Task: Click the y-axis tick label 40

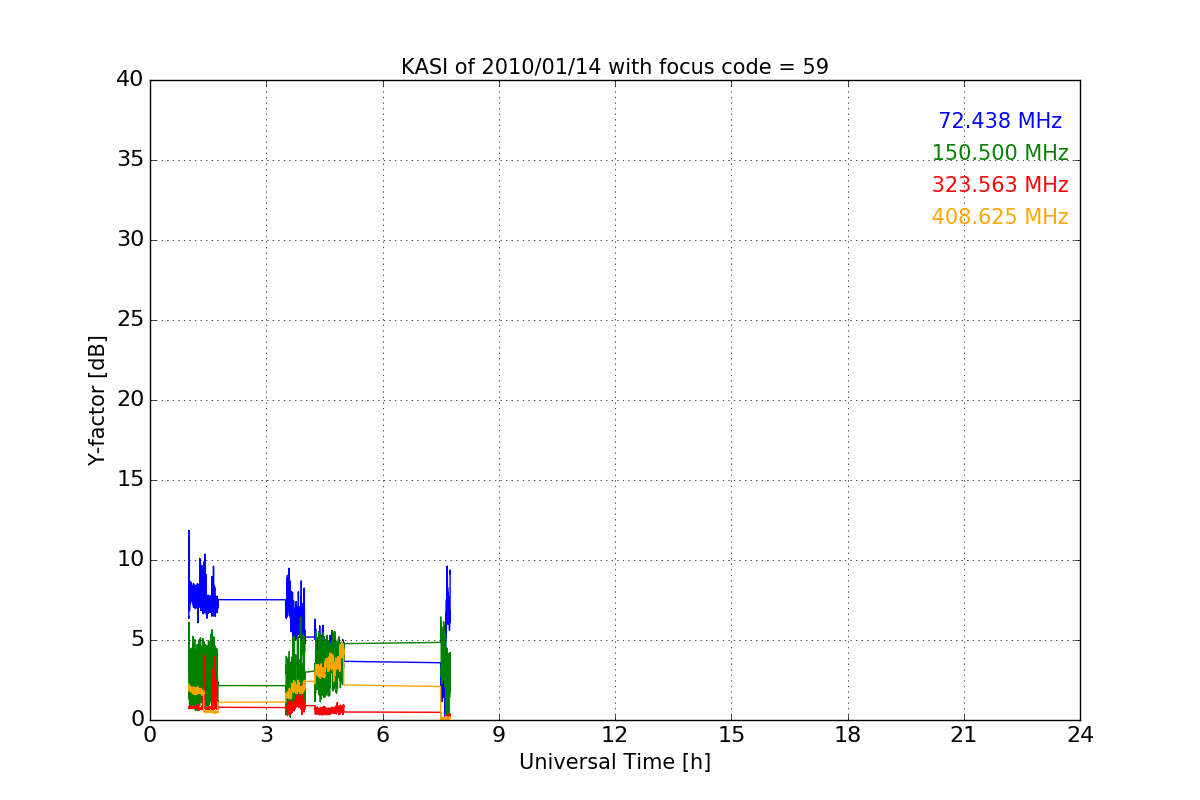Action: coord(131,80)
